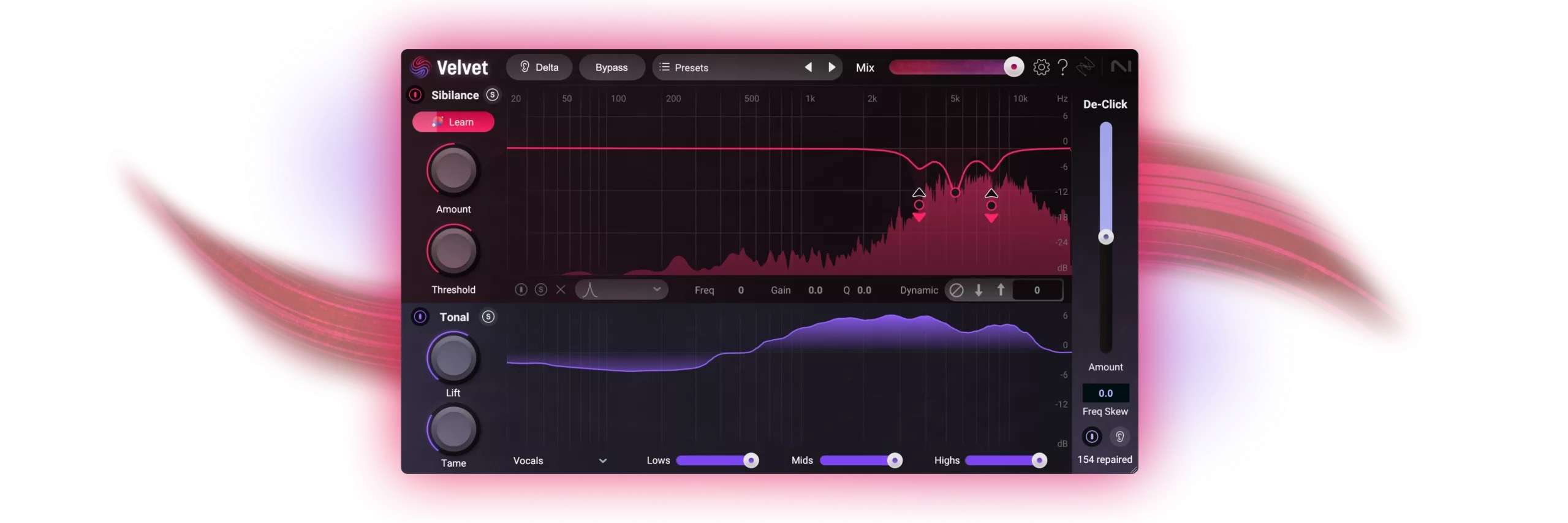This screenshot has height=523, width=1568.
Task: Toggle Sibilance module power button
Action: pos(415,95)
